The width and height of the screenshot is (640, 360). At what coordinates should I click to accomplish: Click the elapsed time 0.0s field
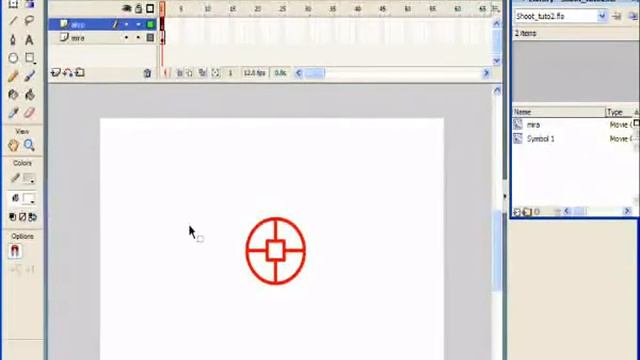click(280, 73)
